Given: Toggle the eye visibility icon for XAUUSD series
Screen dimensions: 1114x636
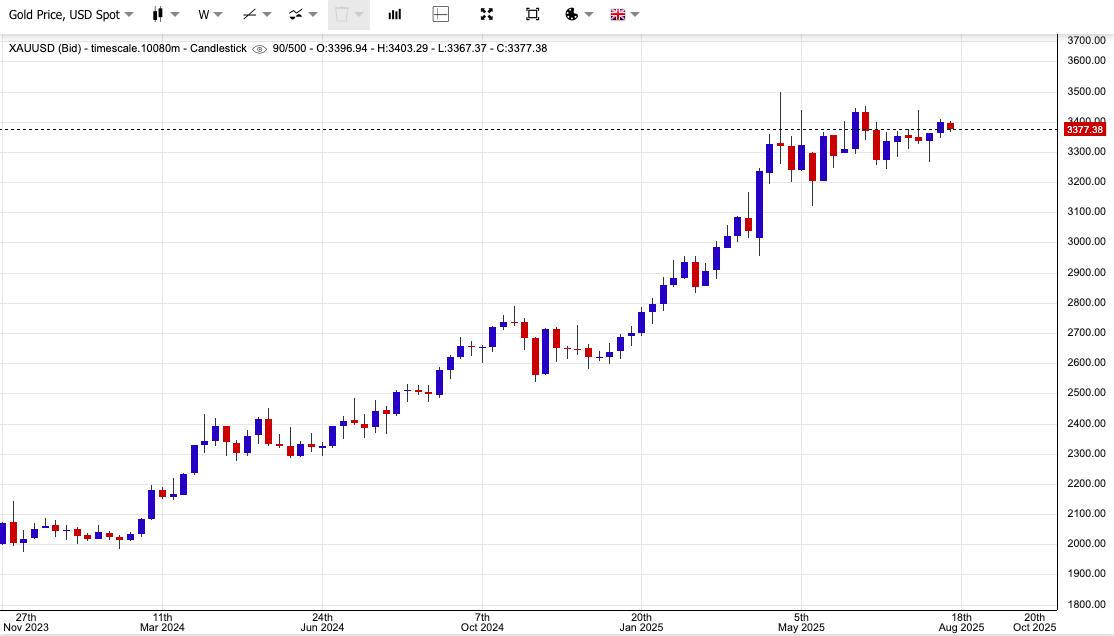Looking at the screenshot, I should 260,48.
